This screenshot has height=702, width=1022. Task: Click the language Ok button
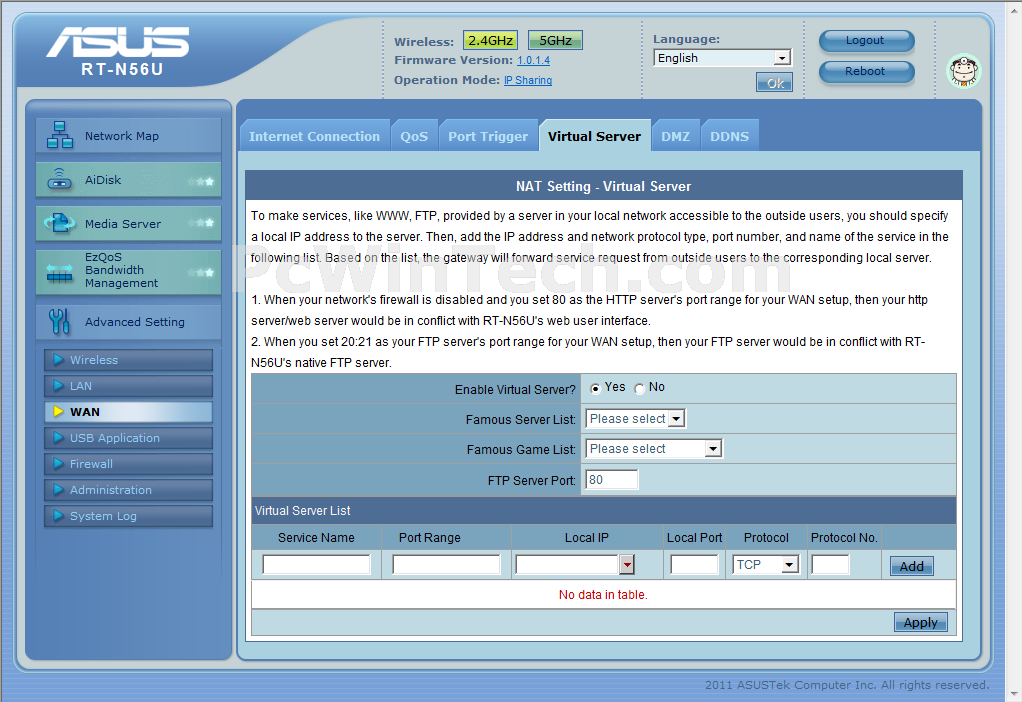tap(774, 83)
